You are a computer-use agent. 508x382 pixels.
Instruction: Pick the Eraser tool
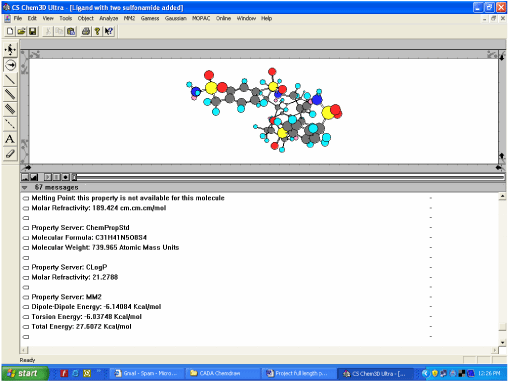10,154
